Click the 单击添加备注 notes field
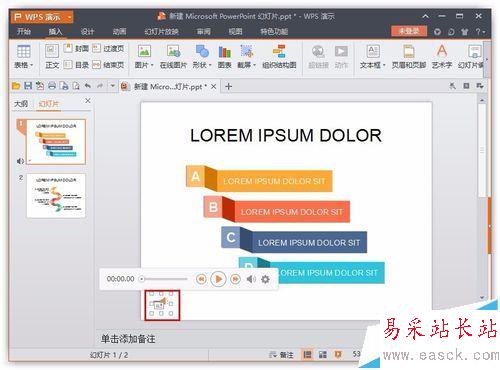The image size is (500, 370). point(128,339)
